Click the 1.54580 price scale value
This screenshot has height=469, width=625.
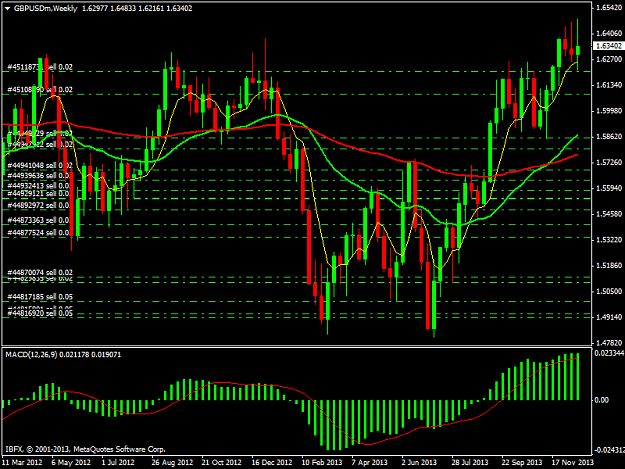[608, 214]
